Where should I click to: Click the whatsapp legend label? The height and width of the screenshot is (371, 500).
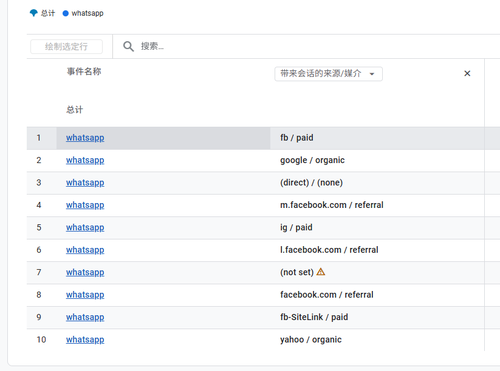88,13
